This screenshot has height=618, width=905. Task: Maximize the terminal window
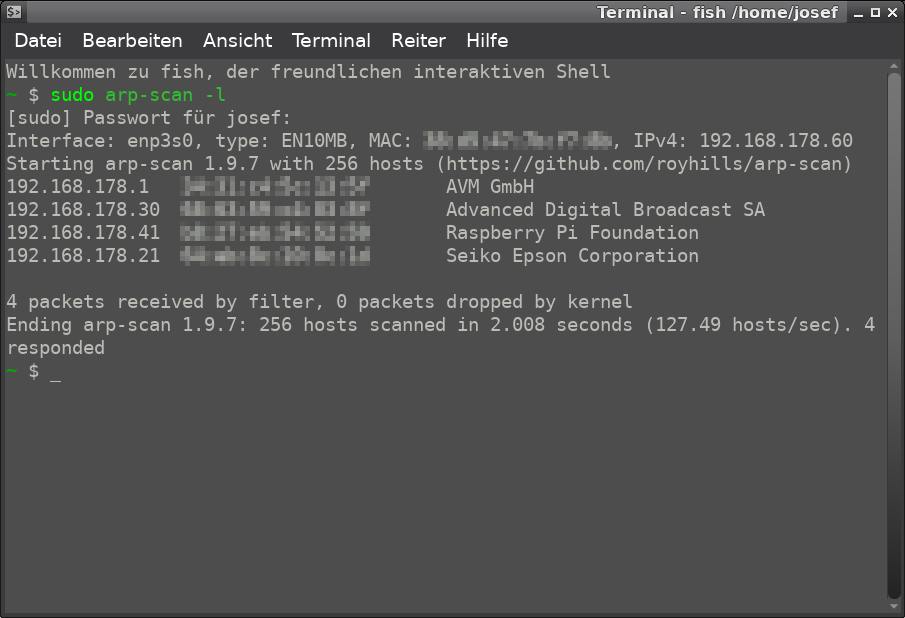pyautogui.click(x=875, y=13)
